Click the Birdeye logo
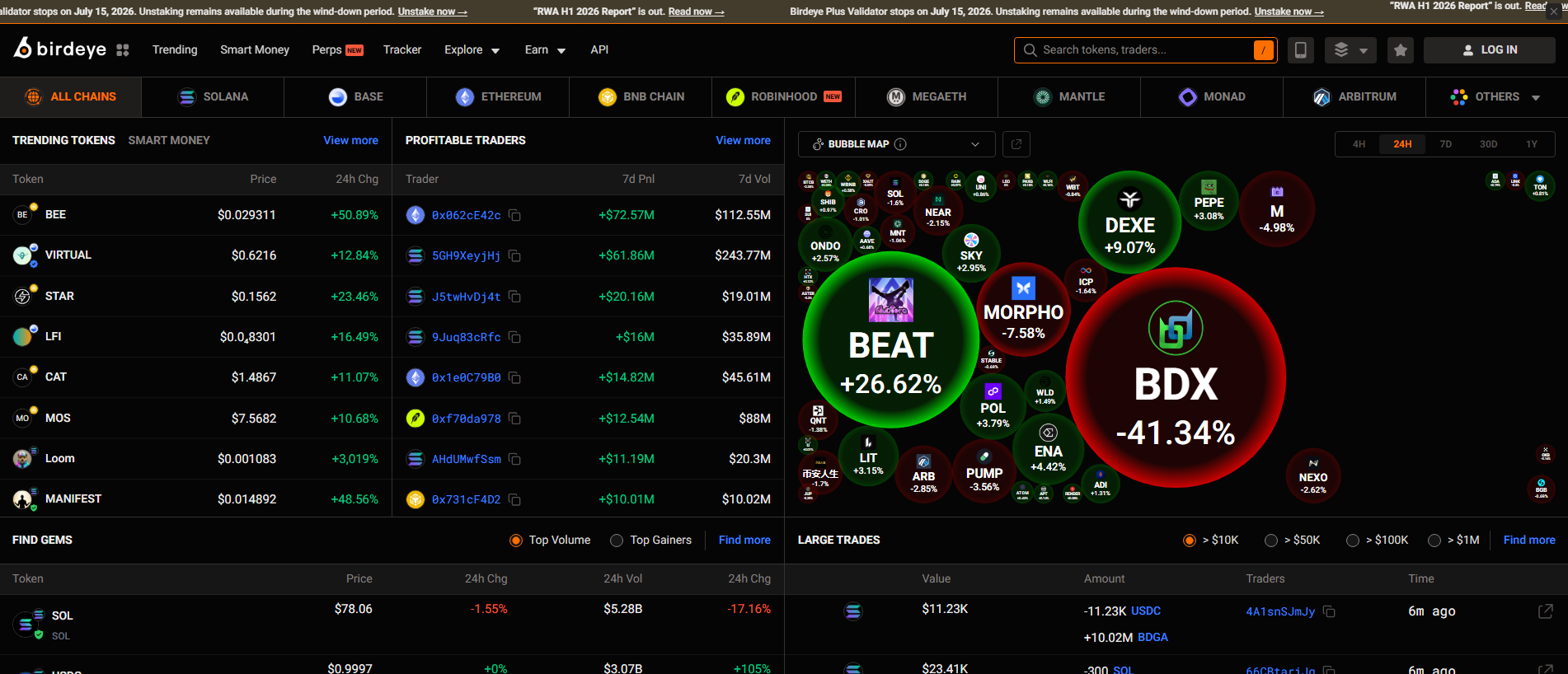Screen dimensions: 1568x674 pos(60,49)
